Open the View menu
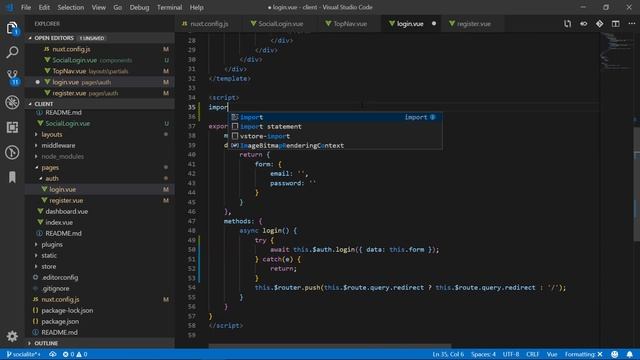 click(x=99, y=7)
